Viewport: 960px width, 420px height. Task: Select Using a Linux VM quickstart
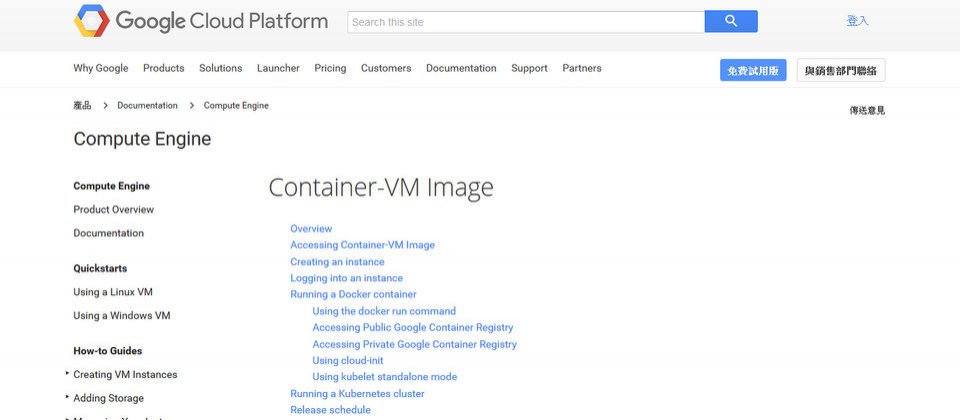coord(113,292)
